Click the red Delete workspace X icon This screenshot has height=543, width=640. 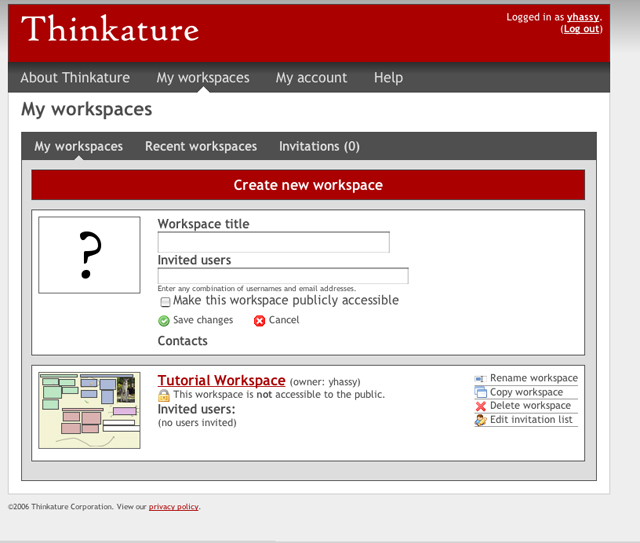click(x=481, y=406)
